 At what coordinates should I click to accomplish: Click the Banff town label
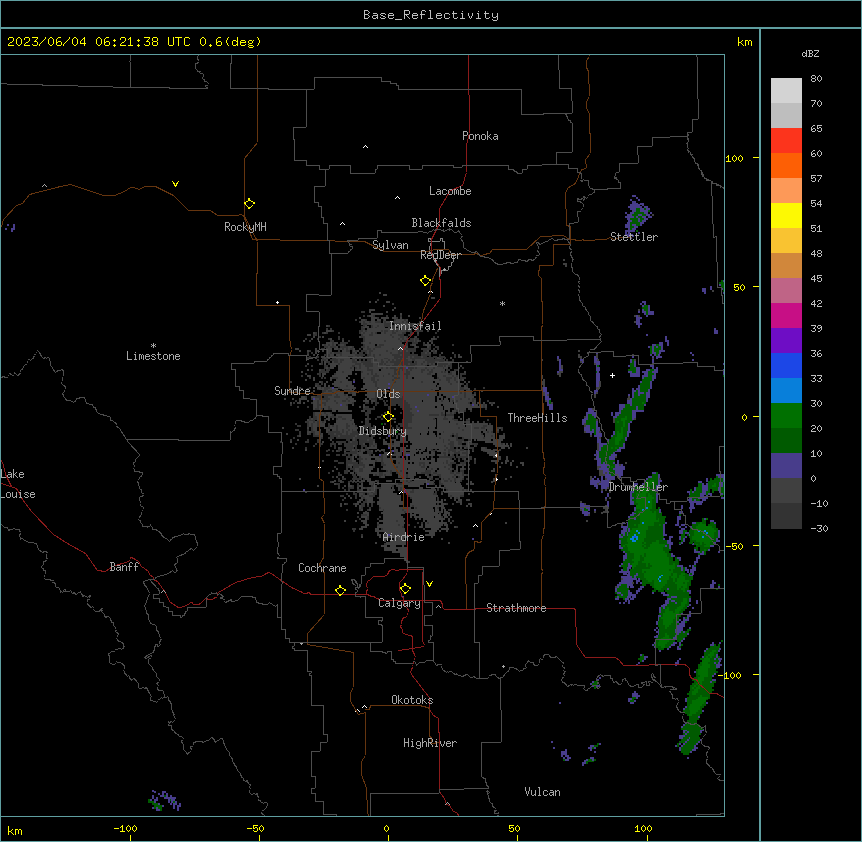[124, 567]
